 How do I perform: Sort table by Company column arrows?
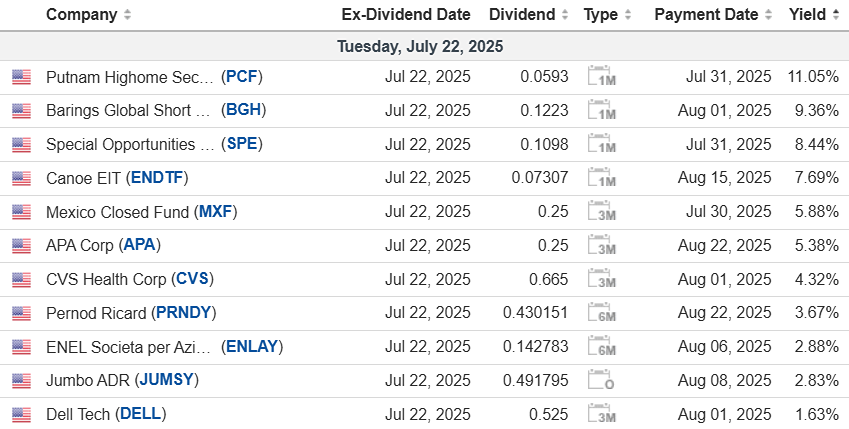[127, 15]
